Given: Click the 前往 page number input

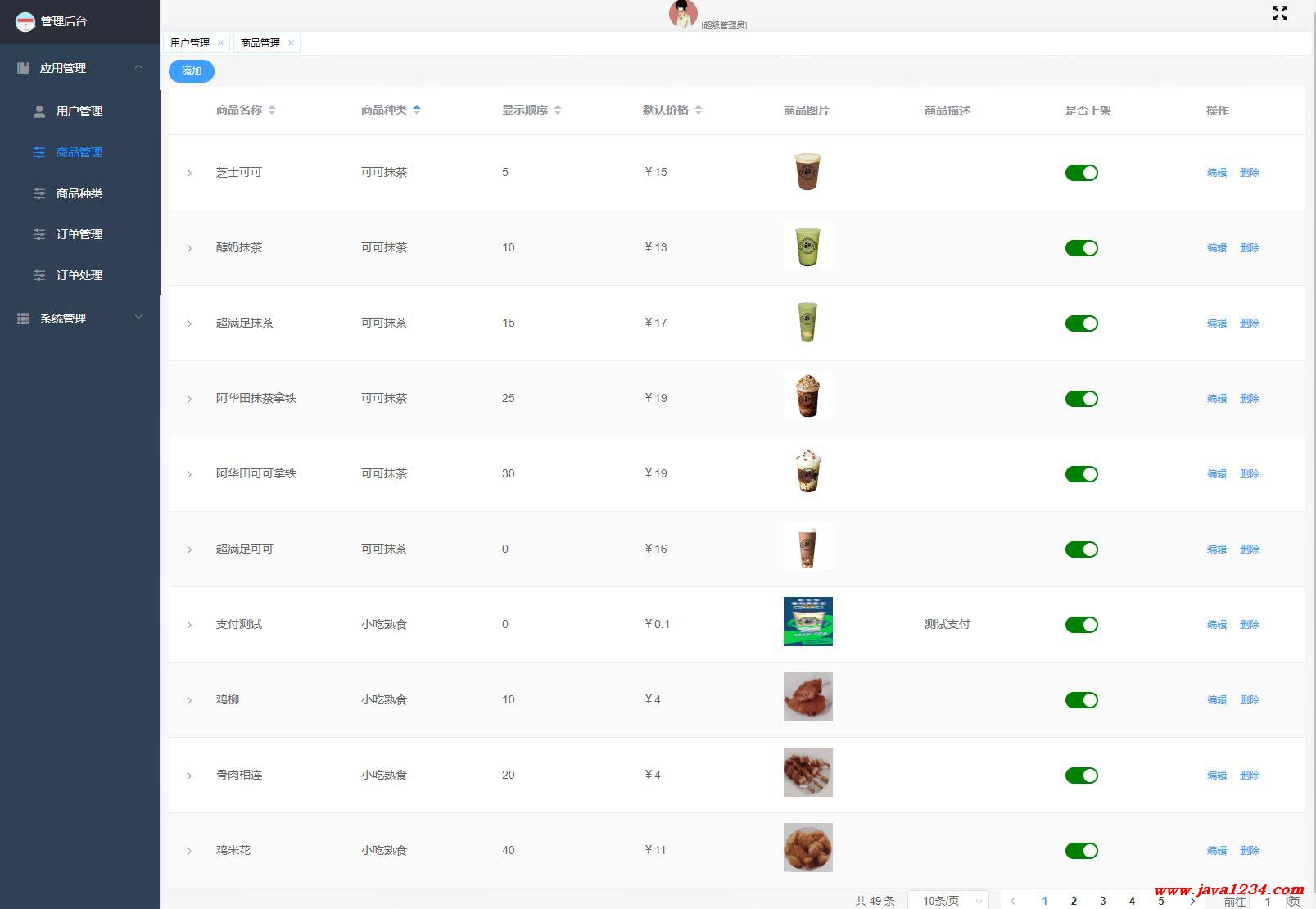Looking at the screenshot, I should pos(1268,901).
